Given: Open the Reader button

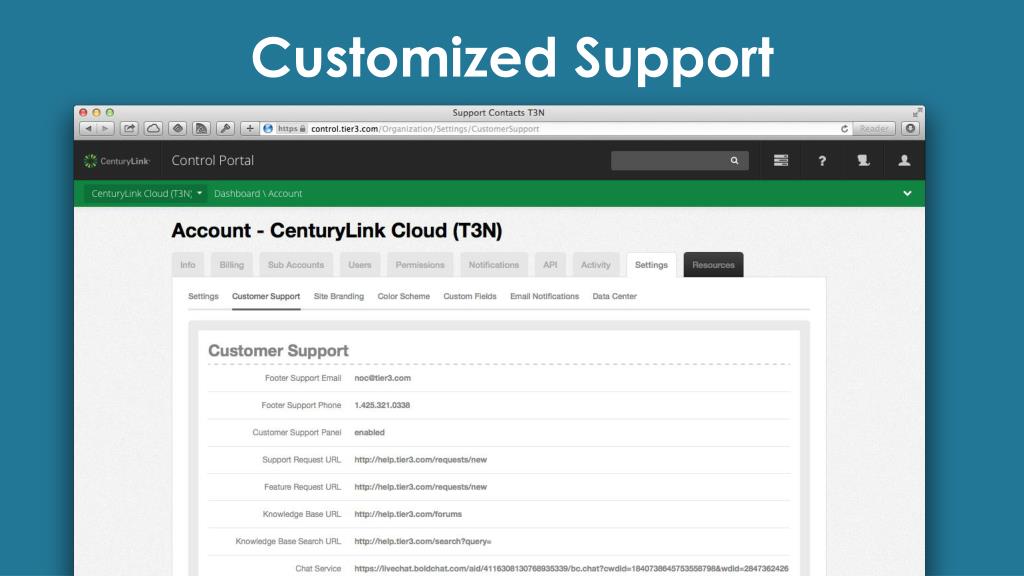Looking at the screenshot, I should click(874, 129).
